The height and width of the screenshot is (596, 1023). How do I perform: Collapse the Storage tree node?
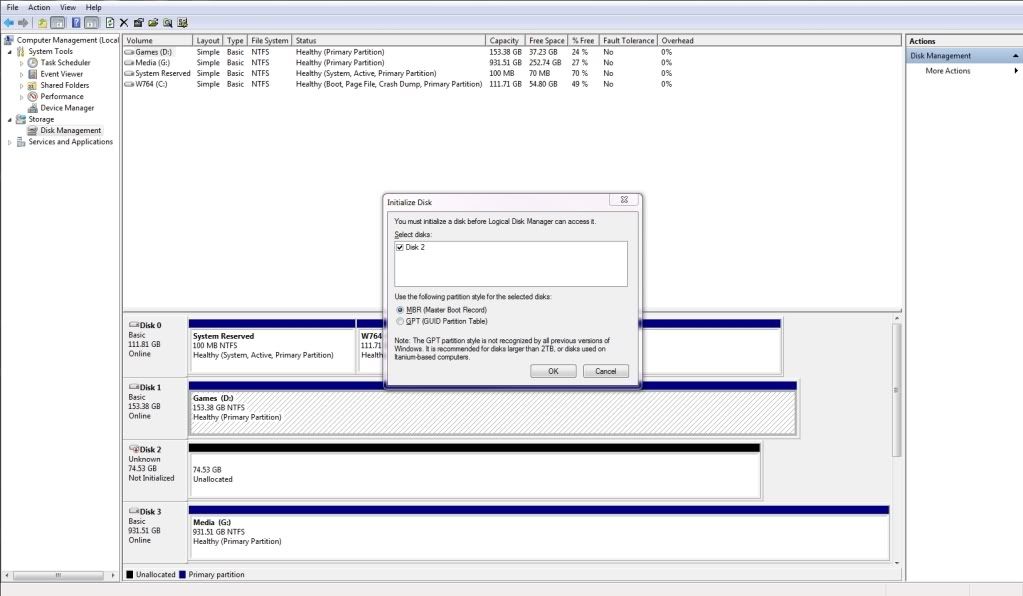pos(10,119)
